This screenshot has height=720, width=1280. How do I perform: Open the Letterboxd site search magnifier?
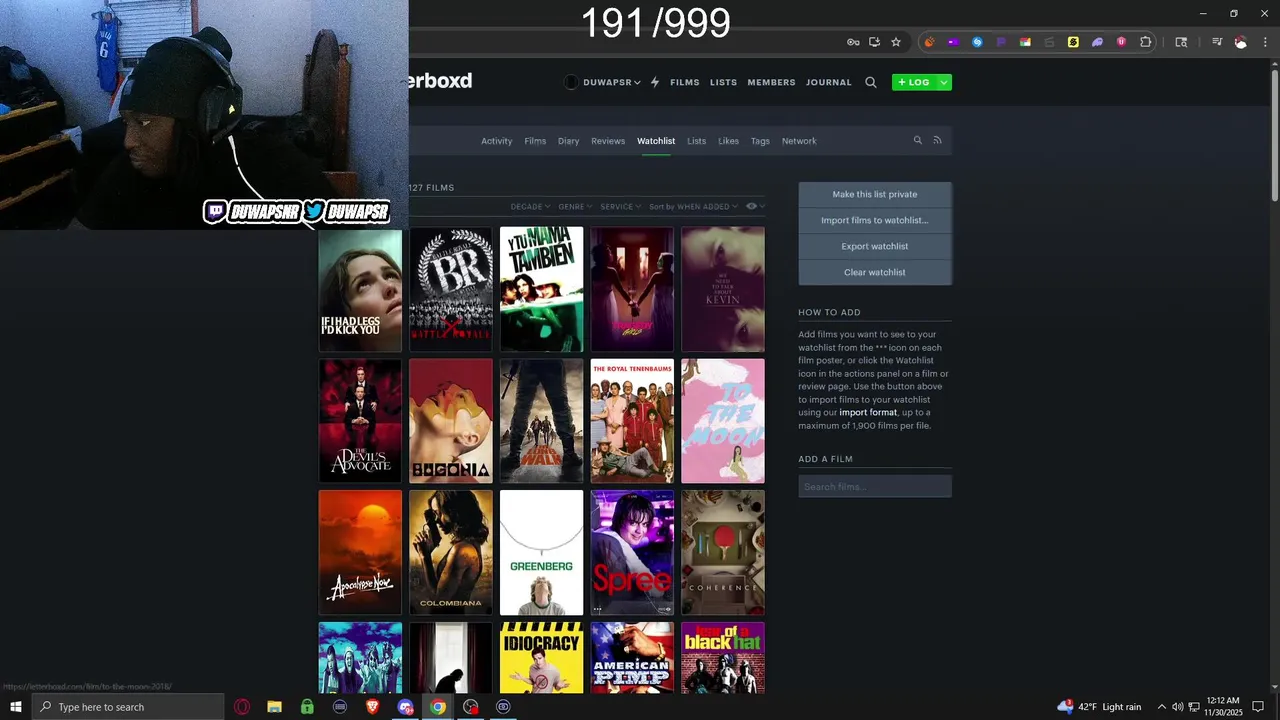[871, 82]
